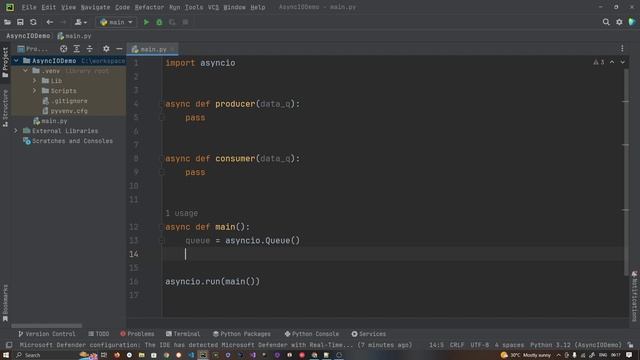Open the VCS menu

[x=213, y=7]
